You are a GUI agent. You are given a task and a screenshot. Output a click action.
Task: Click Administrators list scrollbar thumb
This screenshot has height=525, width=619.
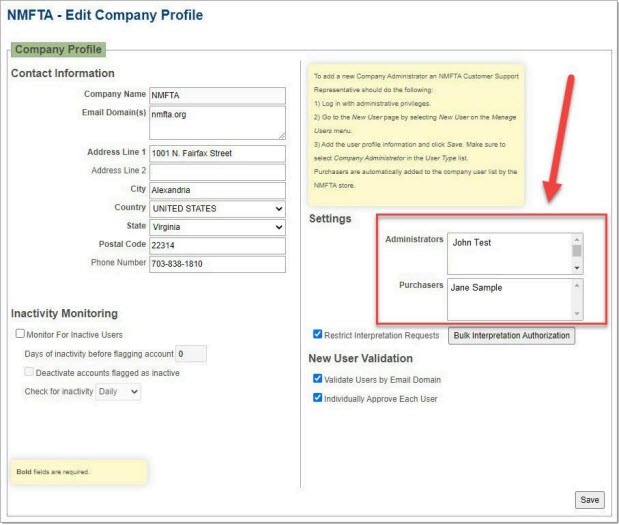coord(577,251)
